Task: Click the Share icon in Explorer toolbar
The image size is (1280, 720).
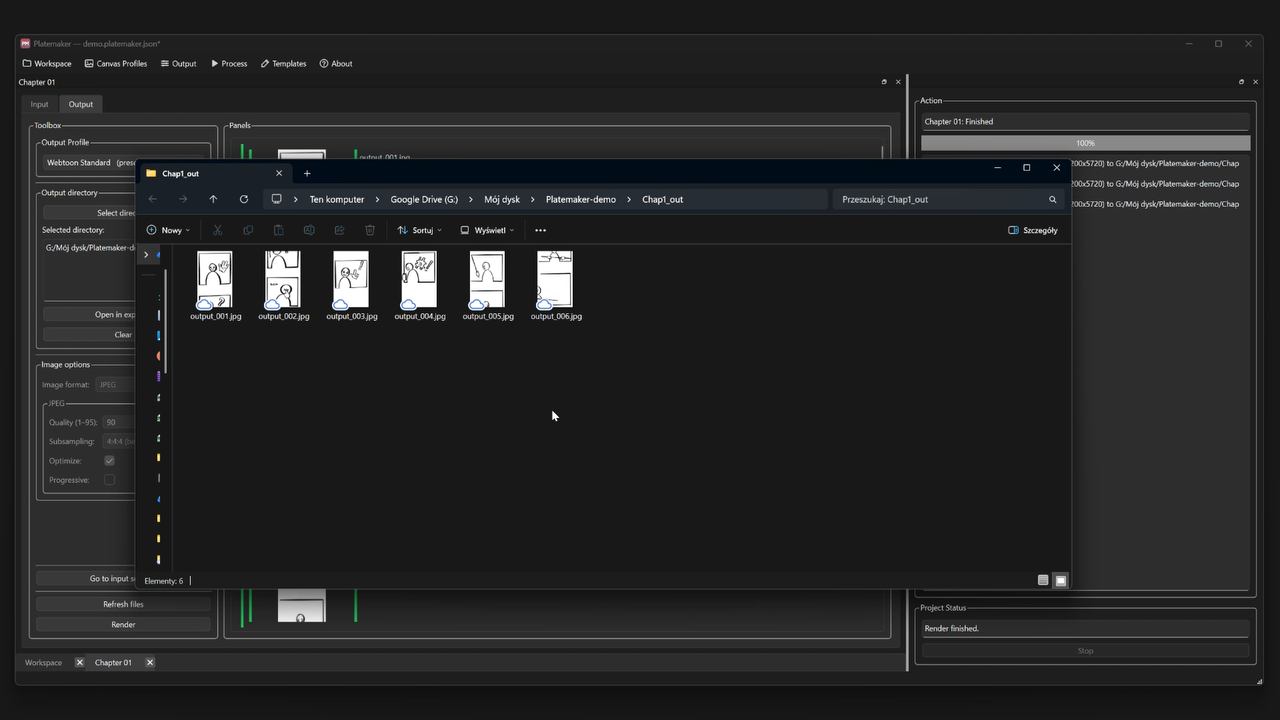Action: tap(339, 230)
